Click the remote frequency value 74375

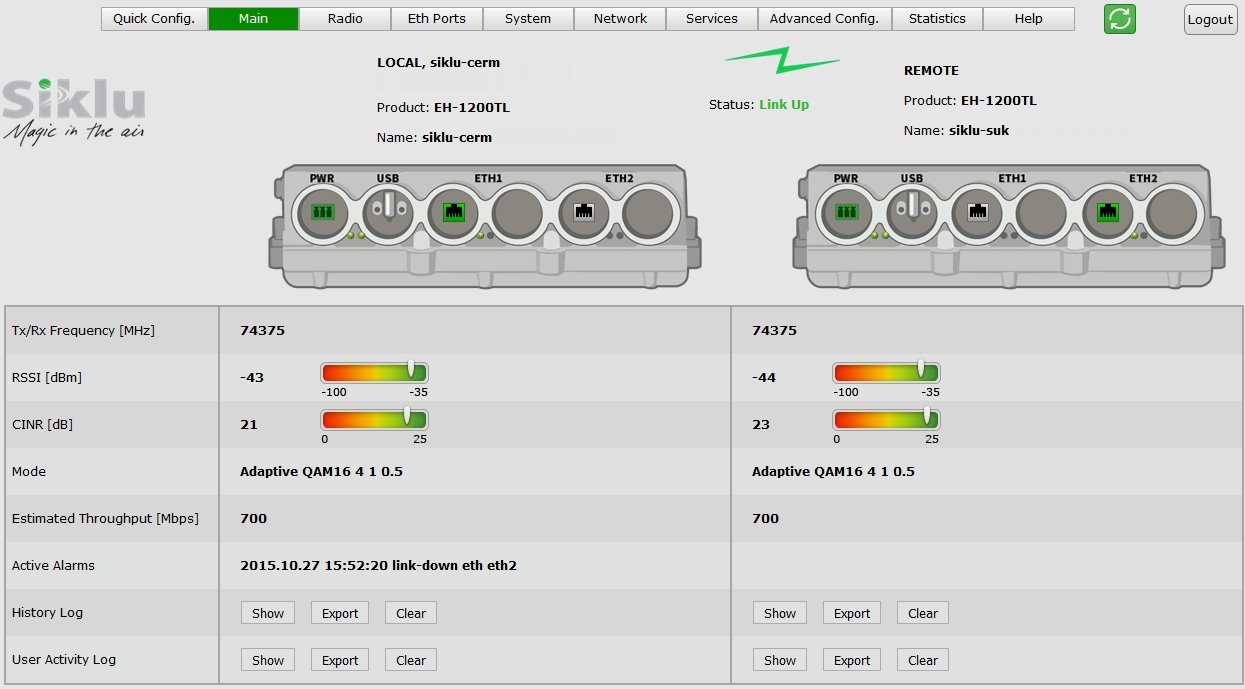774,331
